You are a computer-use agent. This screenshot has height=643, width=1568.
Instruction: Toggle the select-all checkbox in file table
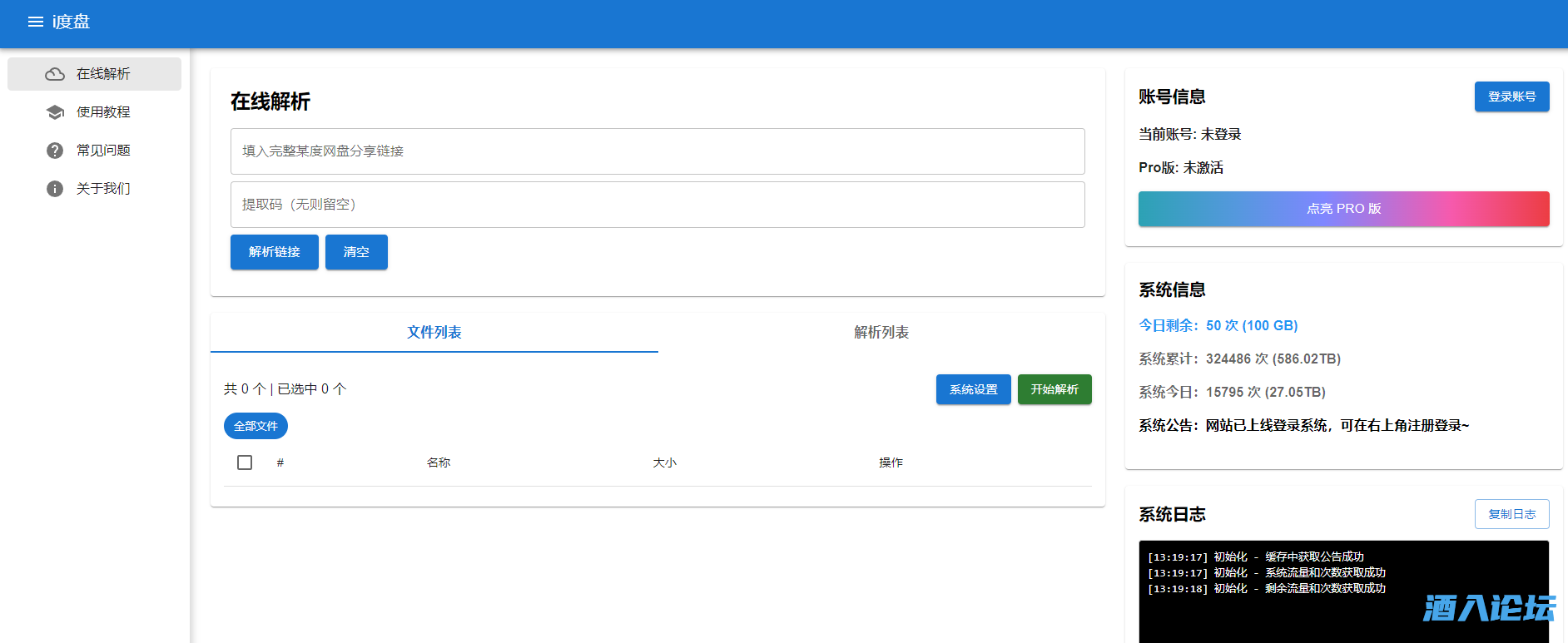pos(245,462)
